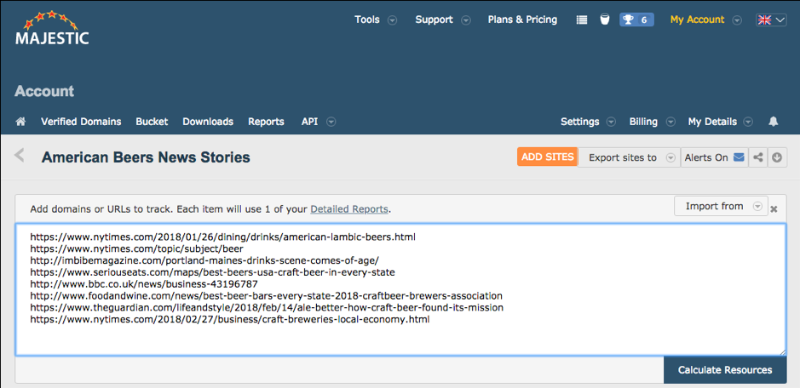The width and height of the screenshot is (800, 388).
Task: Open the Settings menu item
Action: 580,122
